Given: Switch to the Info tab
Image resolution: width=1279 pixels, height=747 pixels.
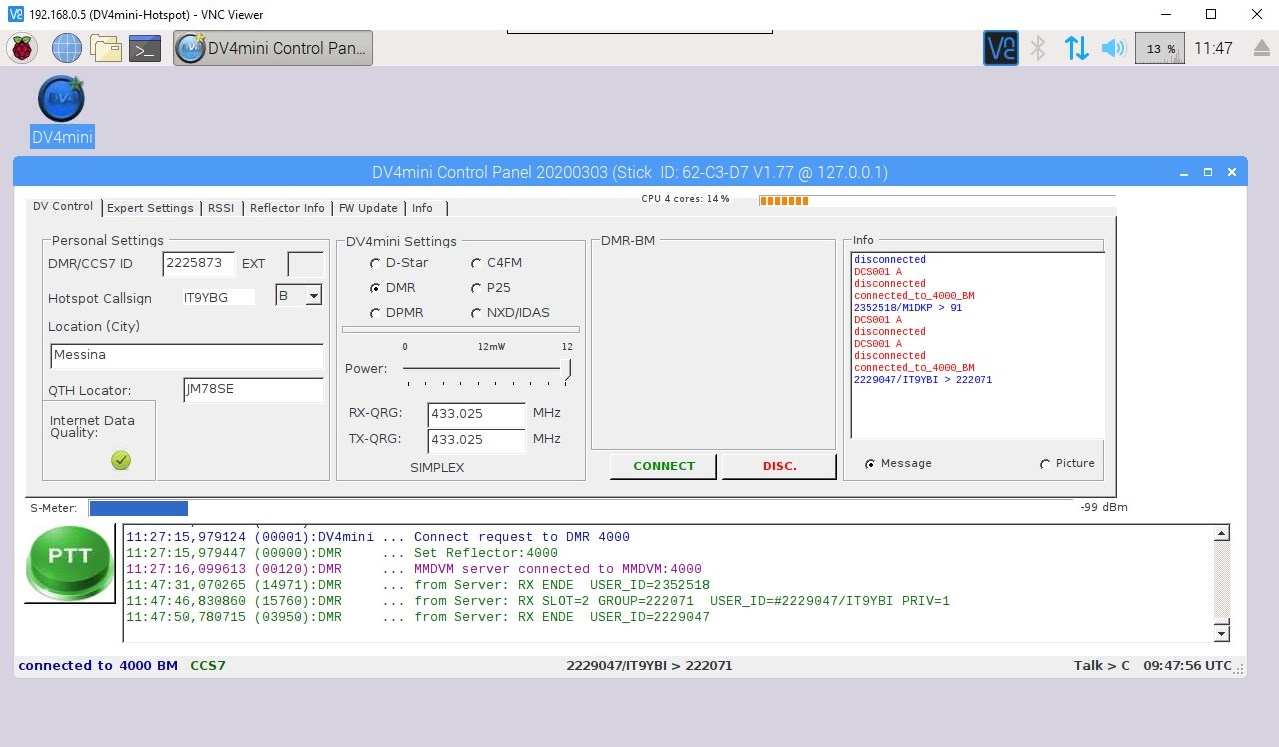Looking at the screenshot, I should 423,208.
